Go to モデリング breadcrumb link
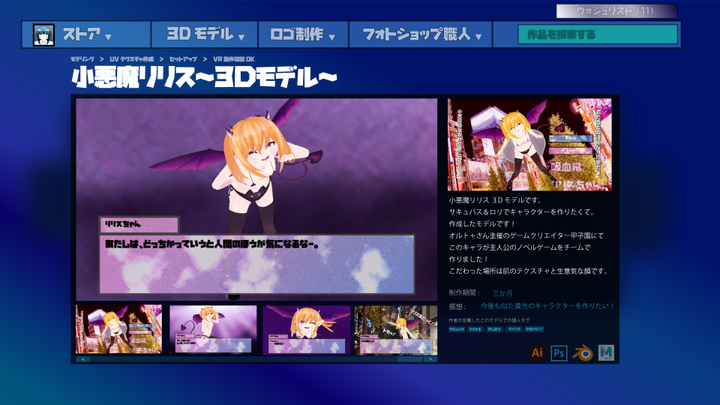 coord(82,59)
